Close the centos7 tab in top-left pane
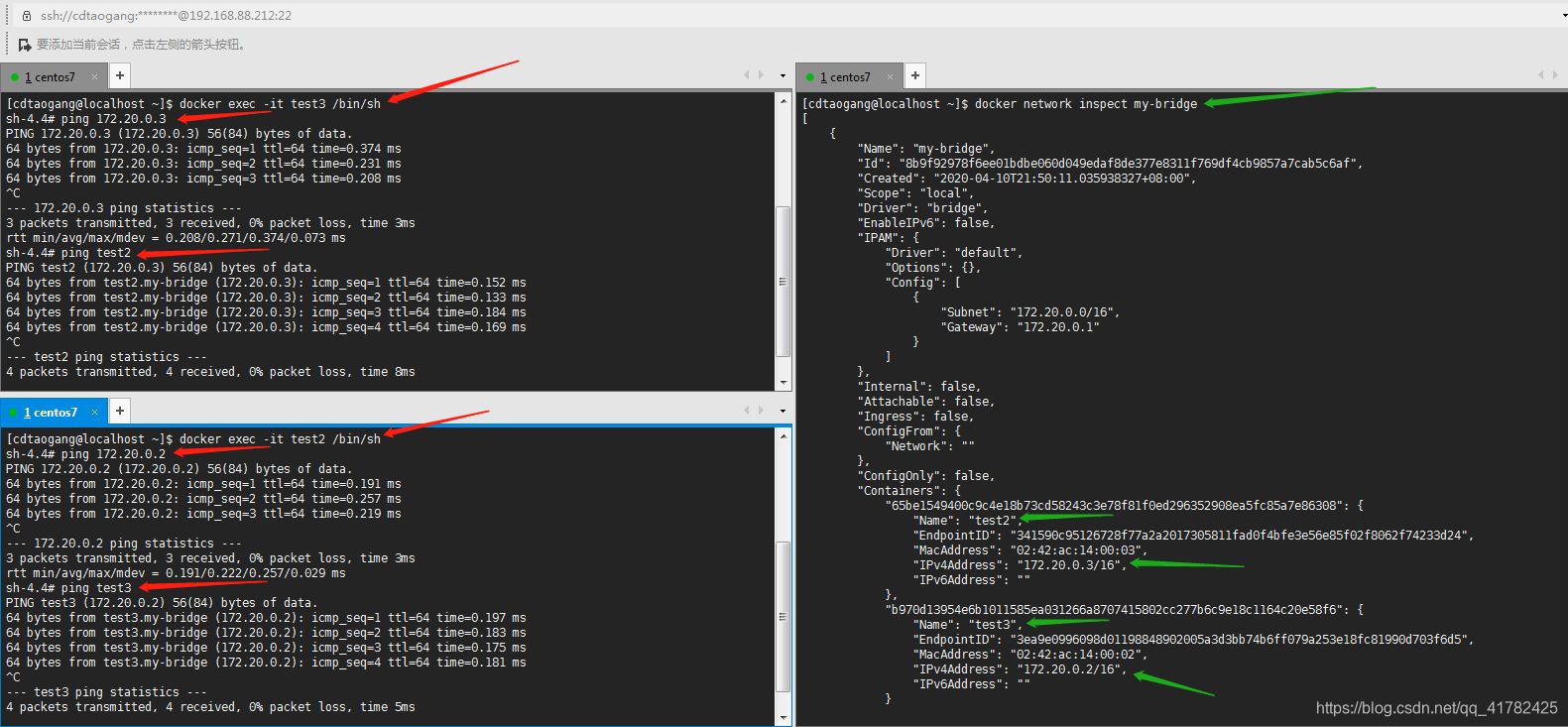The height and width of the screenshot is (727, 1568). point(95,76)
